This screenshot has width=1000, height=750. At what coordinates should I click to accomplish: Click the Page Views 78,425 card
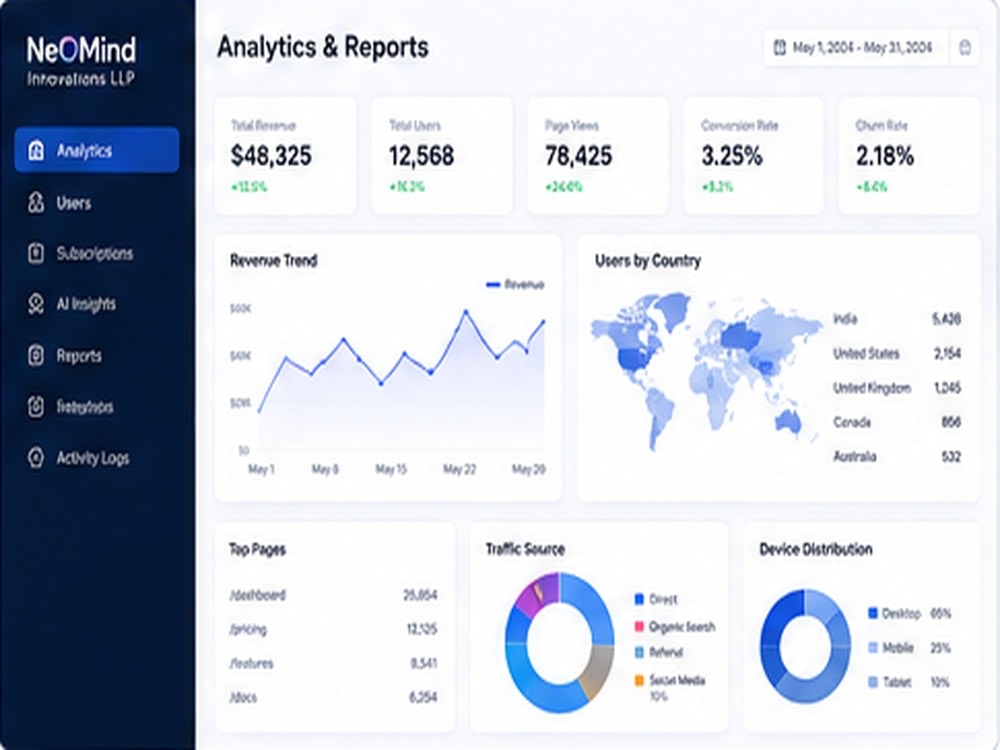pos(598,156)
